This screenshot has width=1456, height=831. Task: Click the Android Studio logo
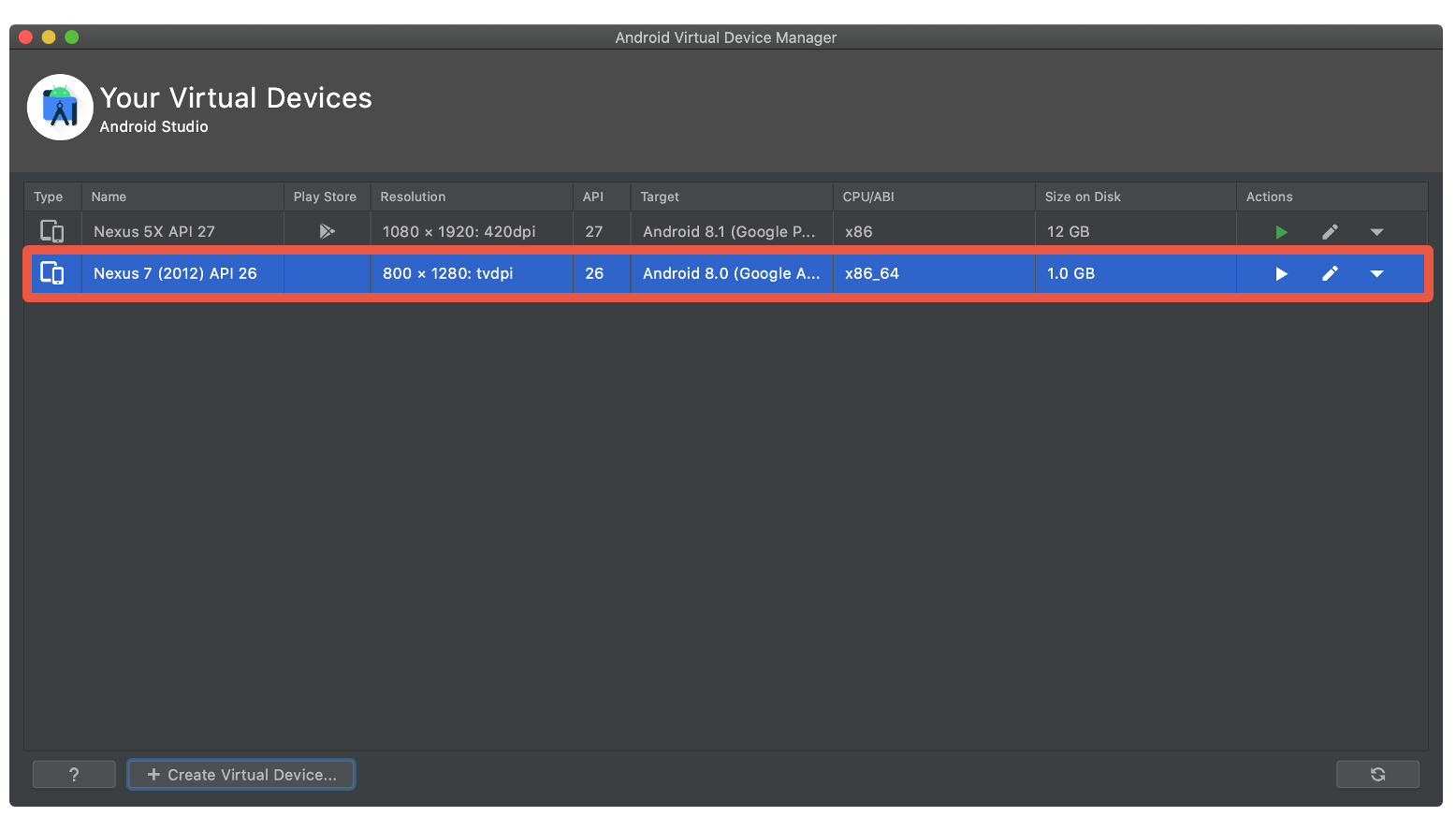click(60, 108)
